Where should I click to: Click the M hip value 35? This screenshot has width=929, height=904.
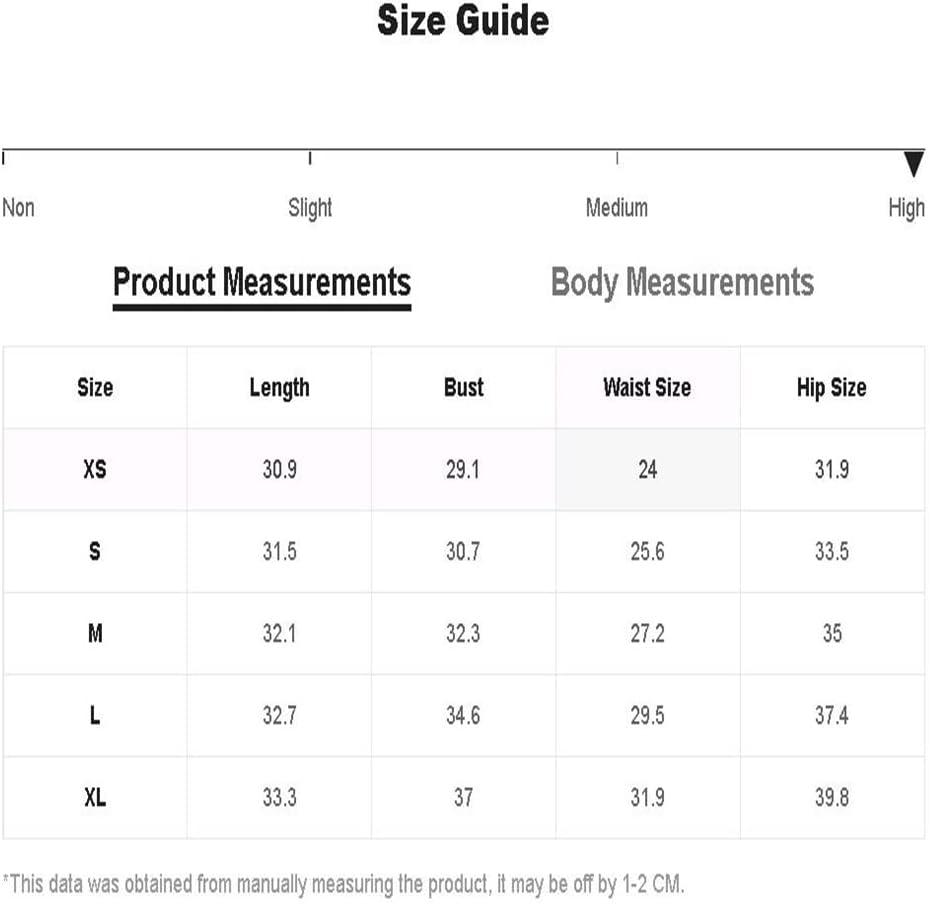[832, 633]
